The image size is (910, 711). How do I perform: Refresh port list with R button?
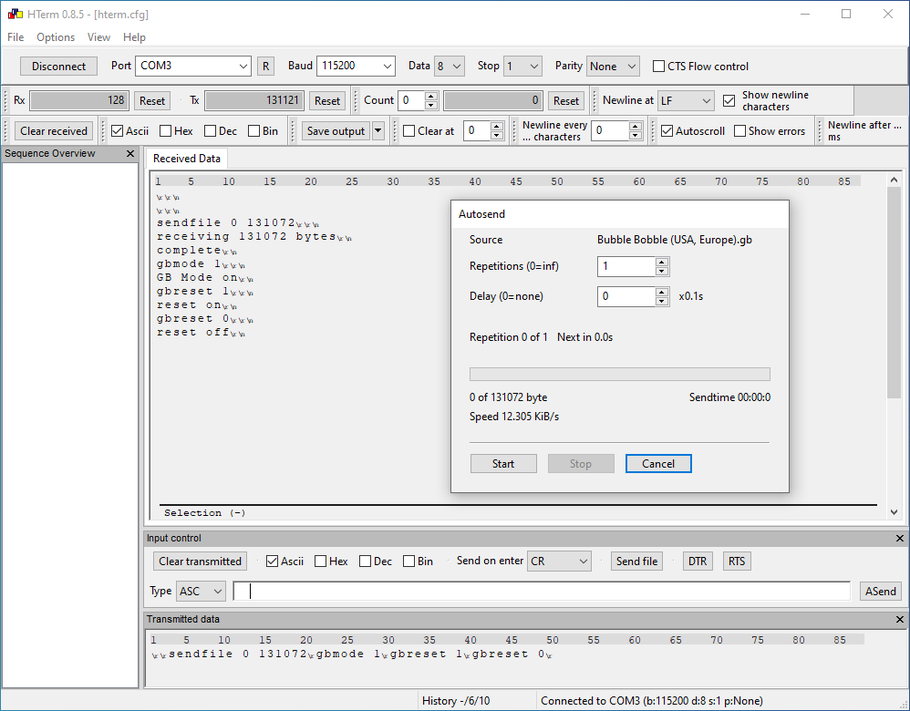(265, 66)
